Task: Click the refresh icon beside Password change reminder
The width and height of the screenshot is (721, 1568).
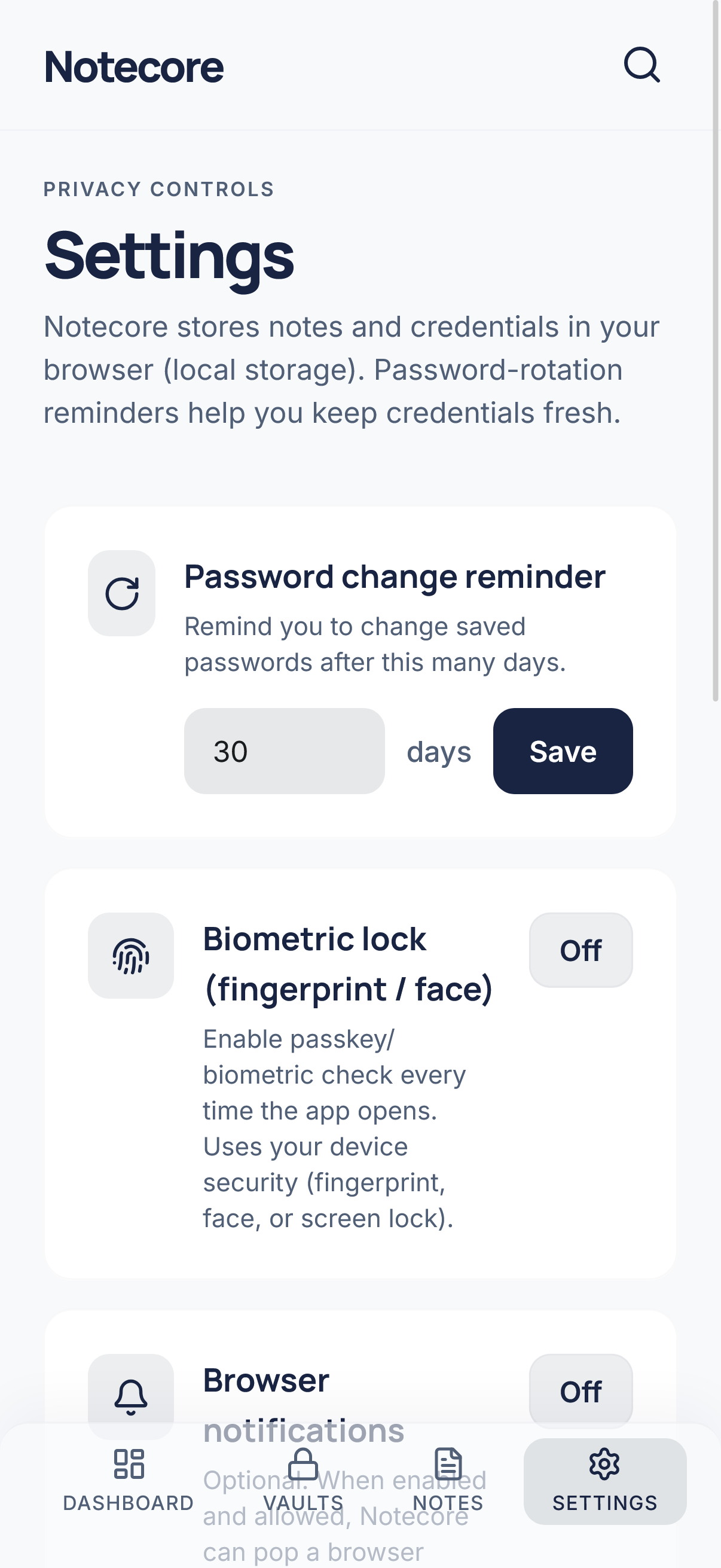Action: (122, 593)
